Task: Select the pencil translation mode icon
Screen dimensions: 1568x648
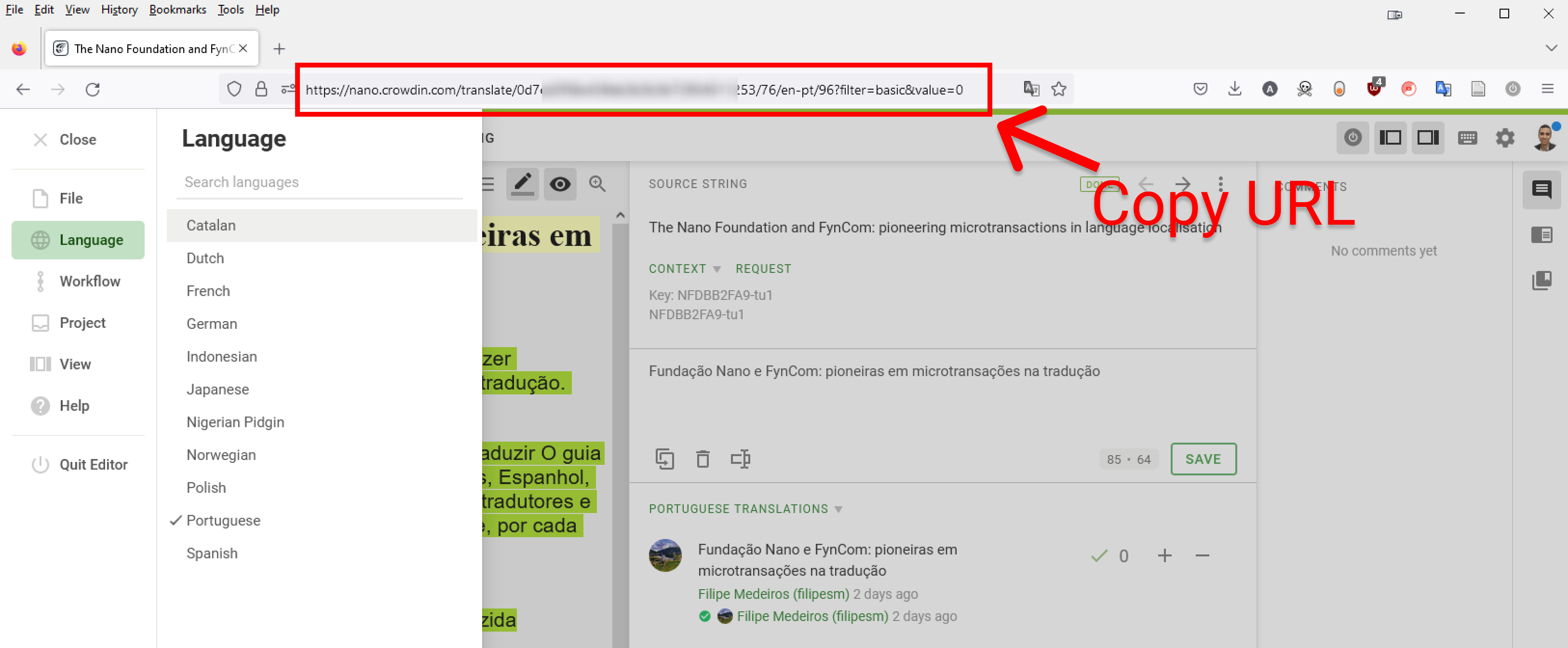Action: [522, 184]
